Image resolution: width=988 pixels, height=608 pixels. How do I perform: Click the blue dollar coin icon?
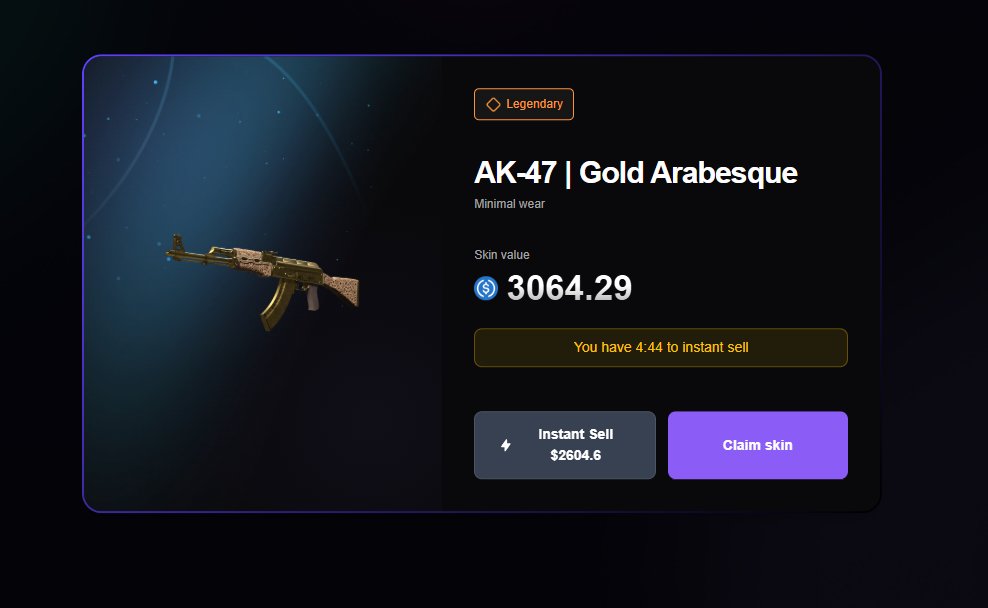pos(486,289)
